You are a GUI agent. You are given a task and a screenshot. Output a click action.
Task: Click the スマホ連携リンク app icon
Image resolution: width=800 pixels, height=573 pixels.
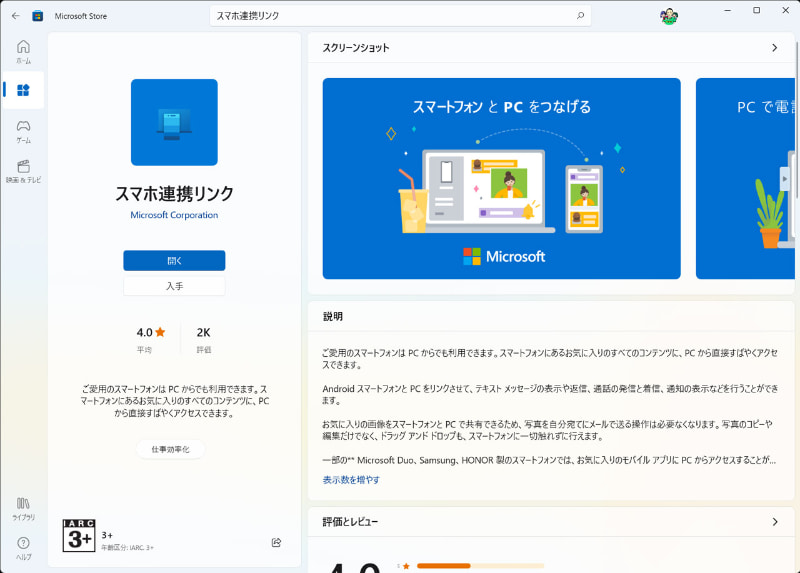(x=174, y=122)
